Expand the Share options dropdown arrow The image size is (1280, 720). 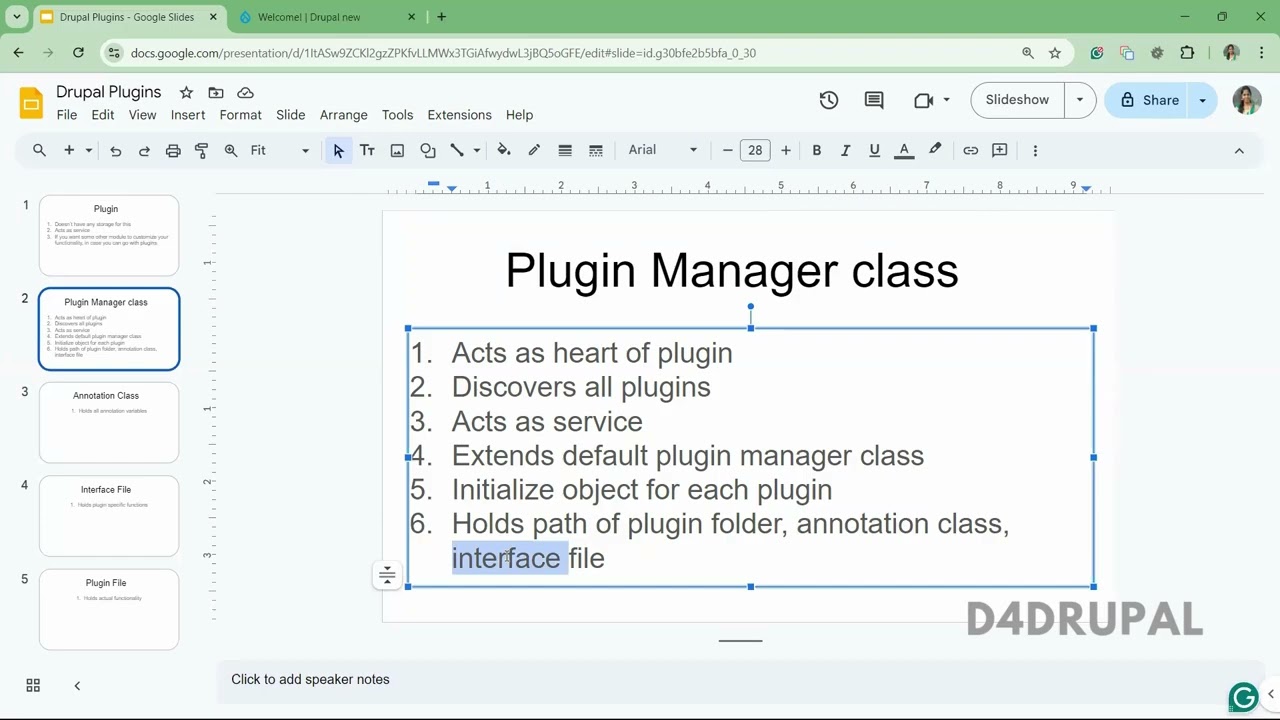tap(1203, 100)
